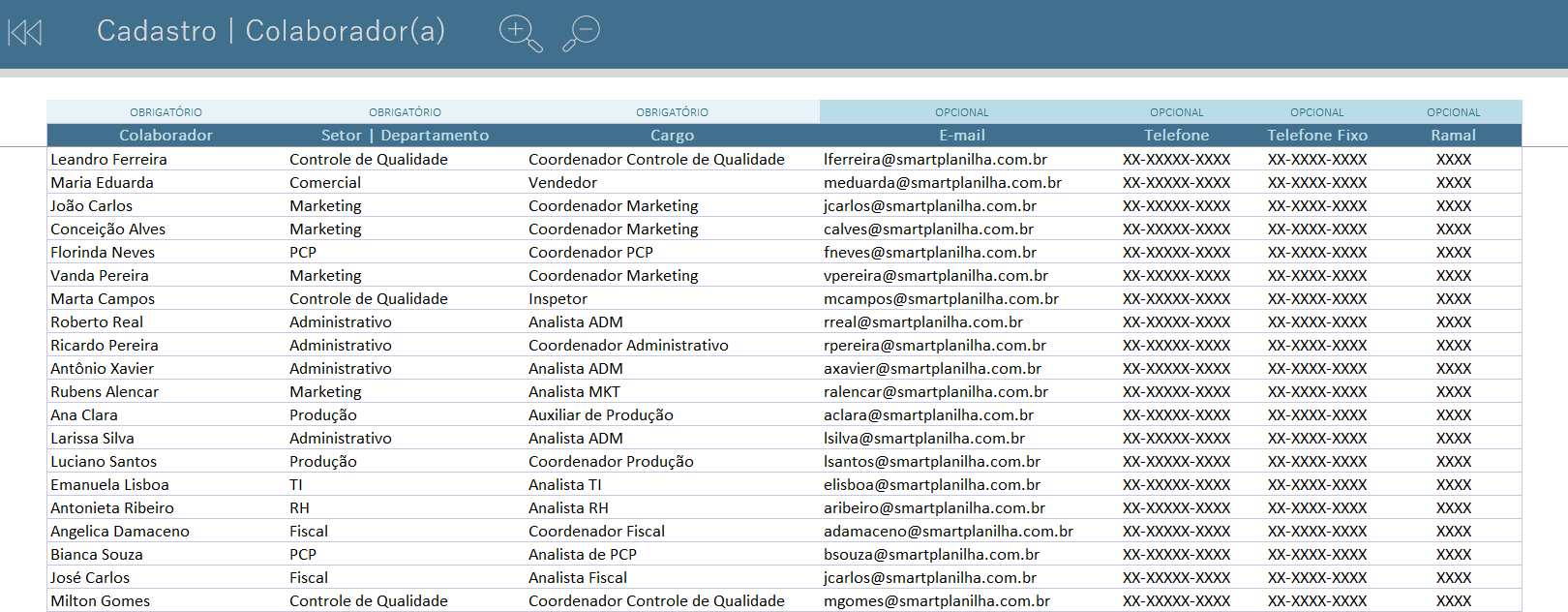Image resolution: width=1568 pixels, height=612 pixels.
Task: Click Emanuela Lisboa's TI department cell
Action: 296,485
